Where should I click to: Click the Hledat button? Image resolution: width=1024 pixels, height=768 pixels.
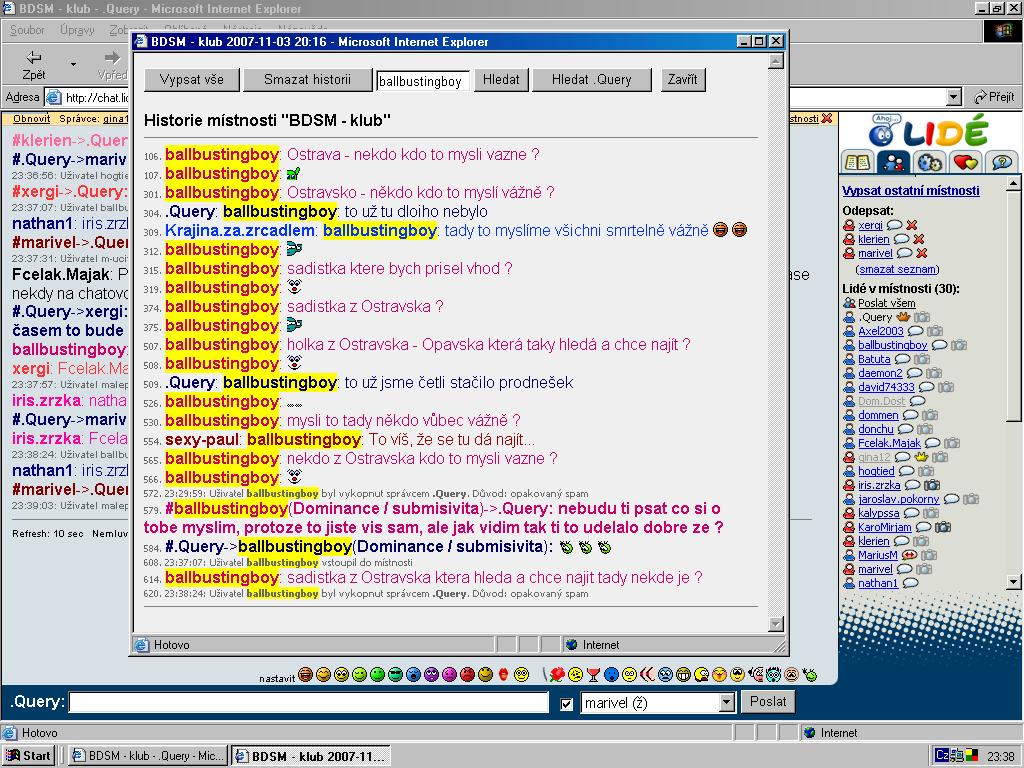(501, 80)
